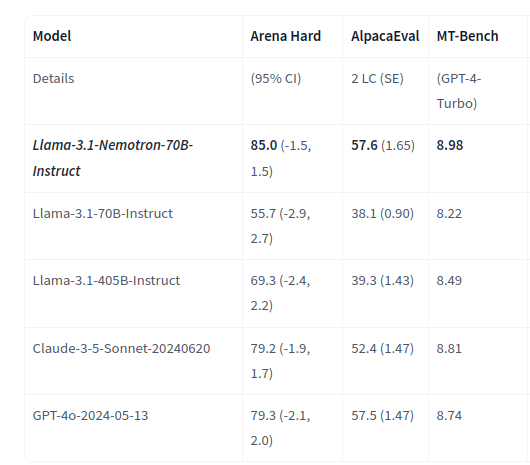Click the AlpacaEval column header
The image size is (530, 465).
pos(385,36)
